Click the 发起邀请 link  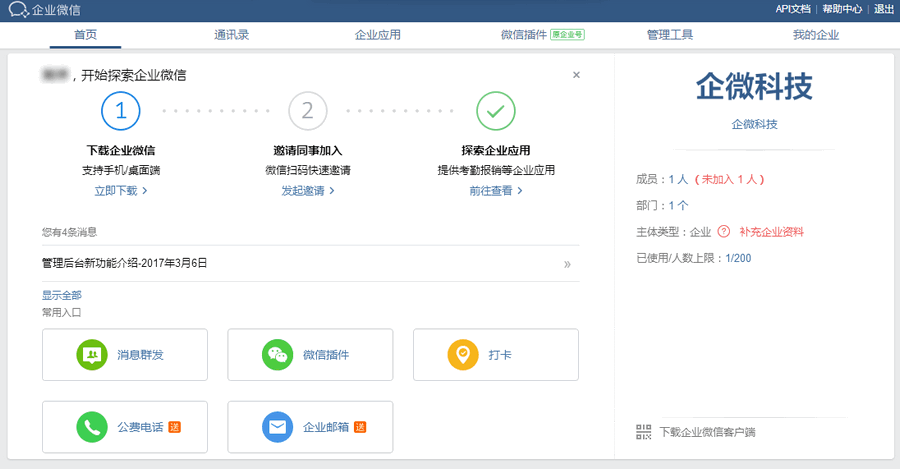coord(308,191)
